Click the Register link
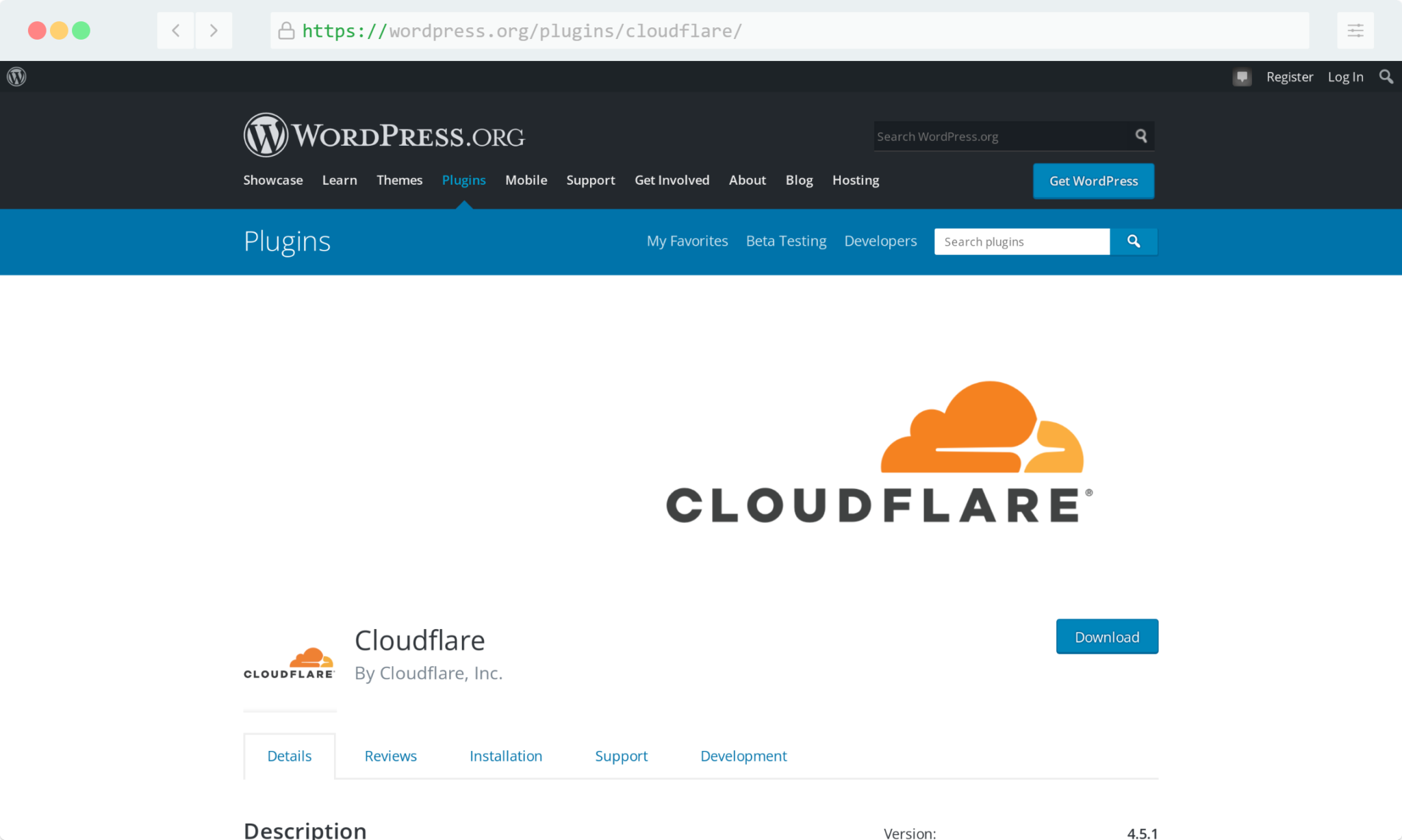 [1290, 77]
